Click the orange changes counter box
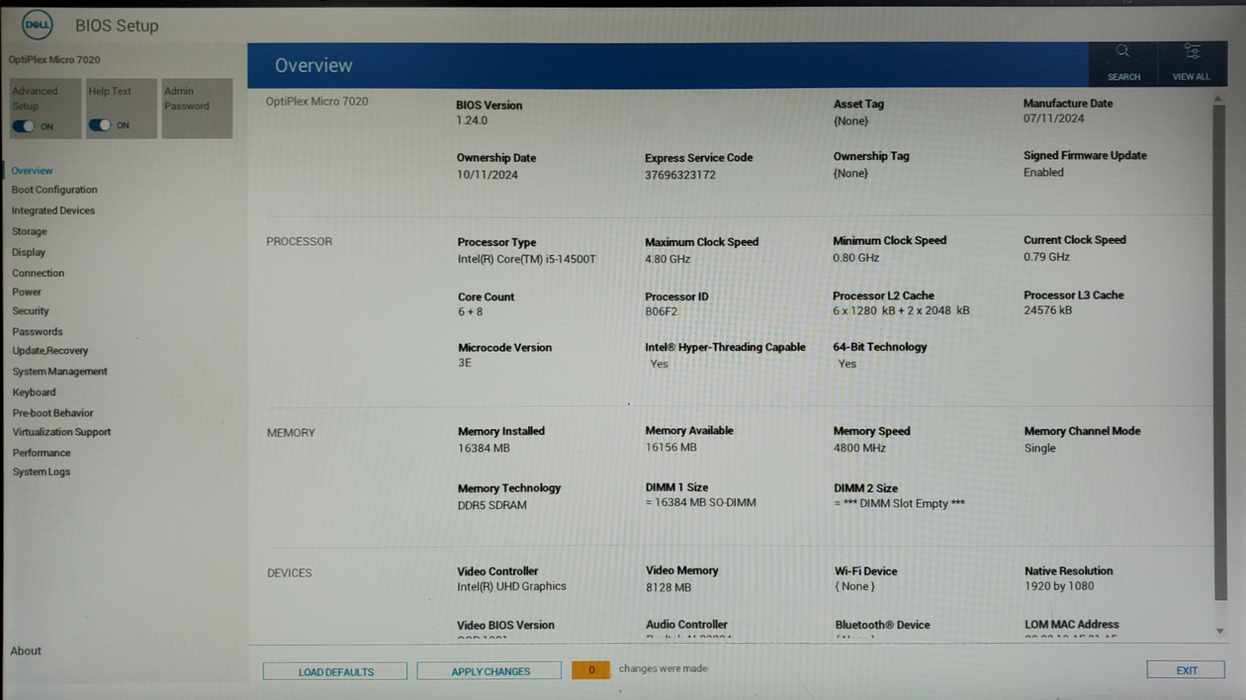The width and height of the screenshot is (1246, 700). pos(591,670)
